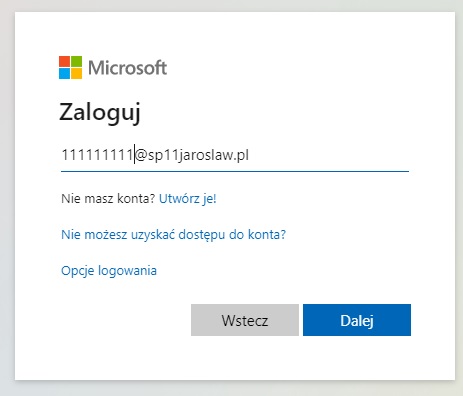
Task: Open Nie możesz uzyskać dostępu do konta? link
Action: pos(174,235)
